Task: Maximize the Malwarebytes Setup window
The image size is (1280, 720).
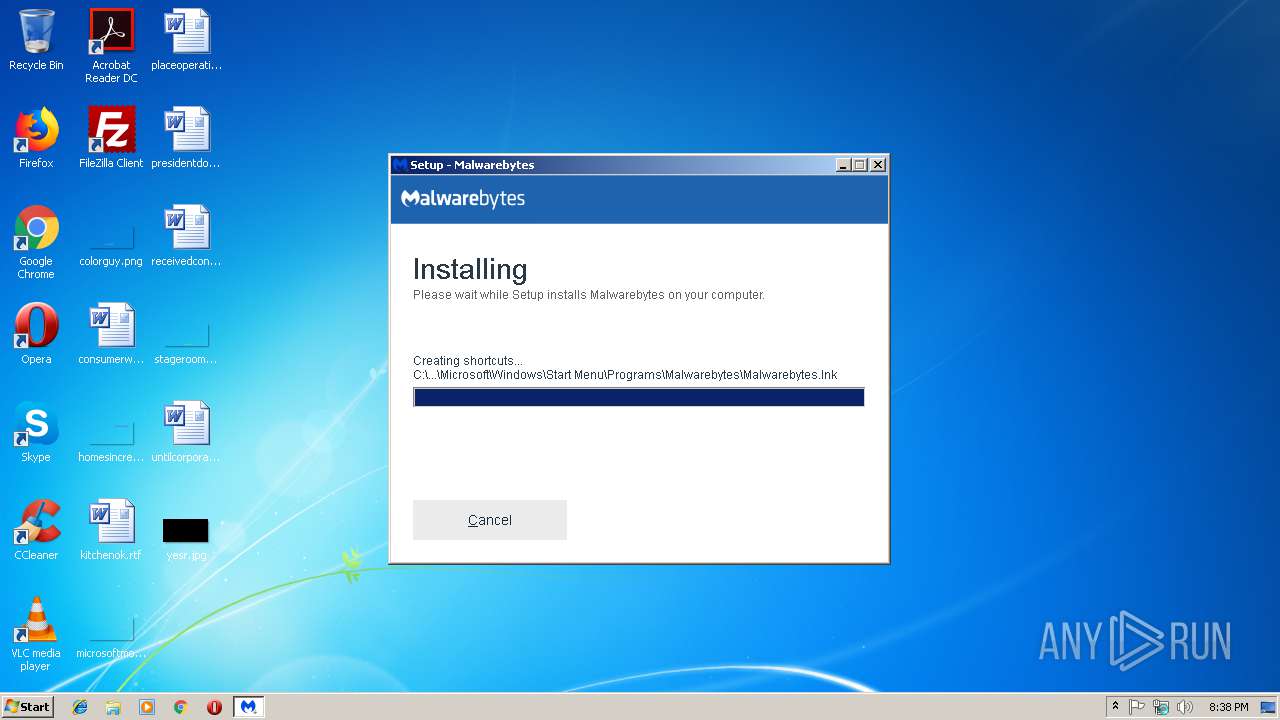Action: click(x=860, y=165)
